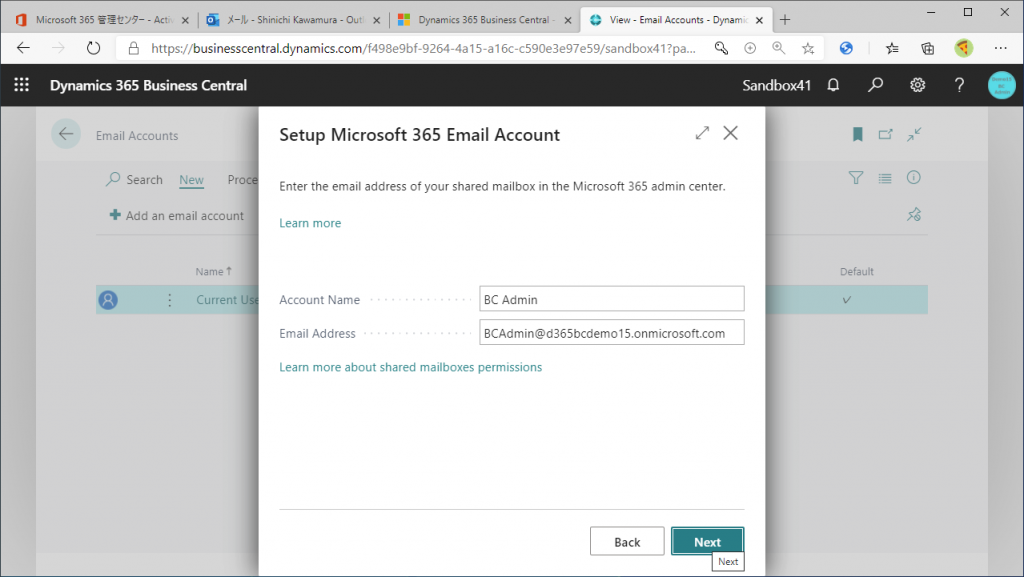
Task: Open the browser Settings and more menu
Action: click(x=1000, y=48)
